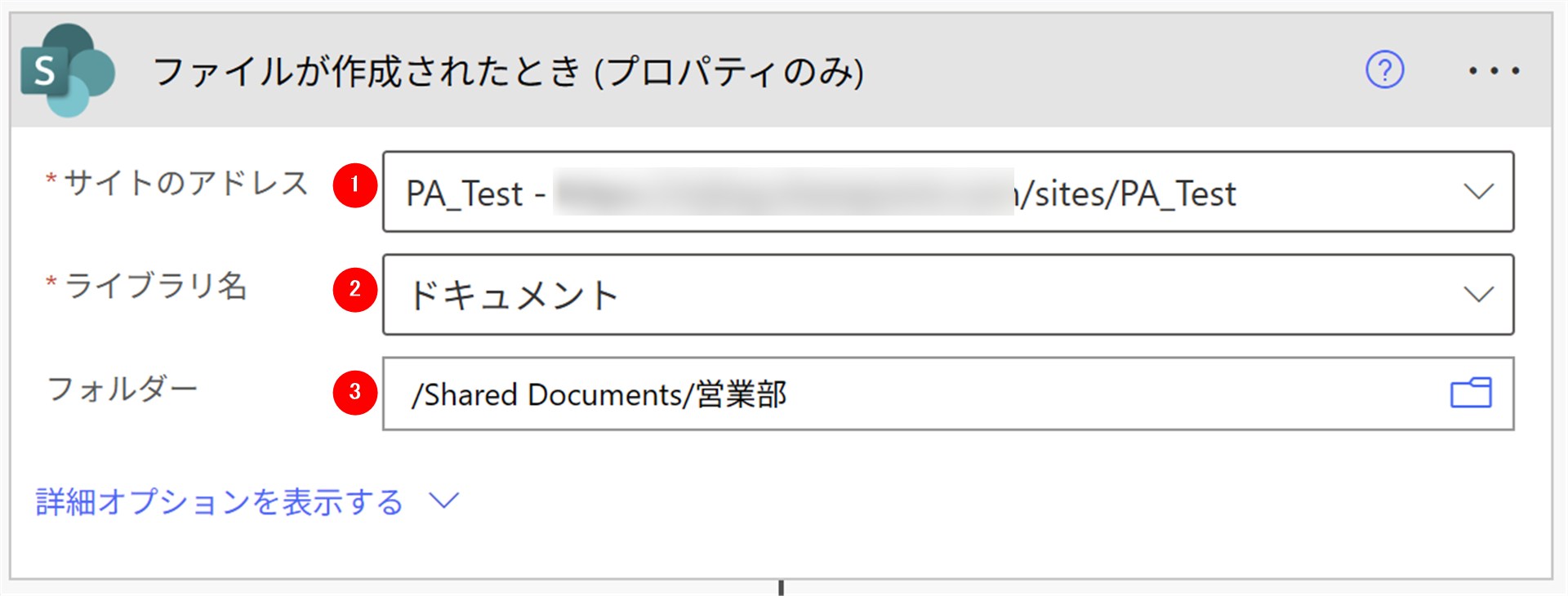
Task: Click the 詳細オプションを表示する link
Action: coord(220,502)
